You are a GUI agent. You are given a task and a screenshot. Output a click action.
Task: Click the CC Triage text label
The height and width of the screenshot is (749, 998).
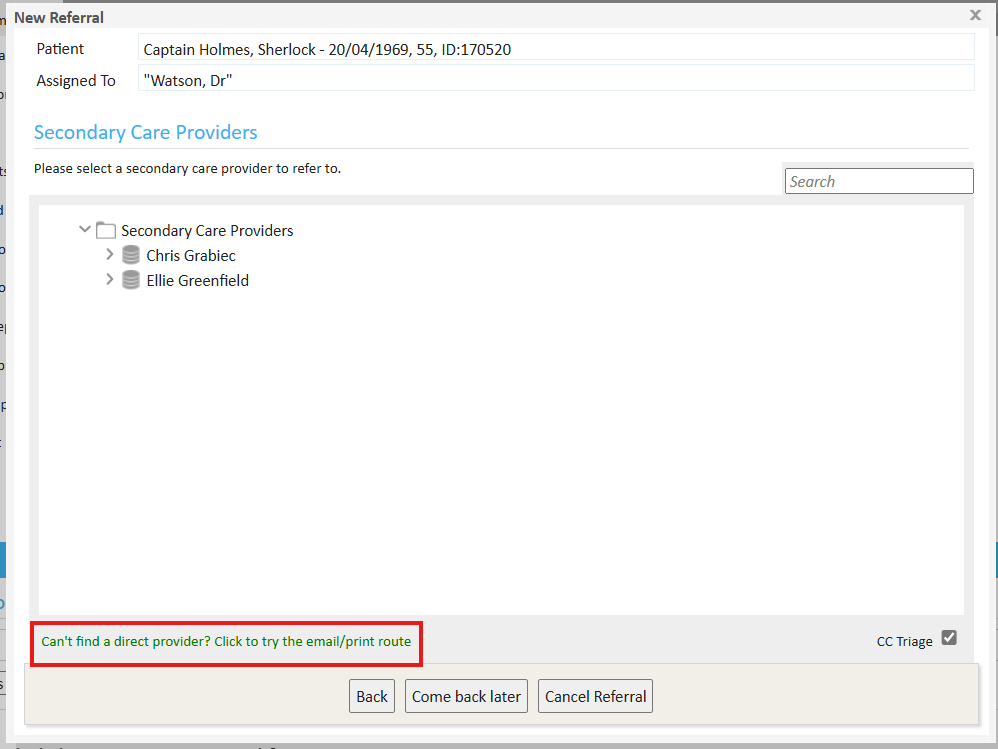(904, 642)
